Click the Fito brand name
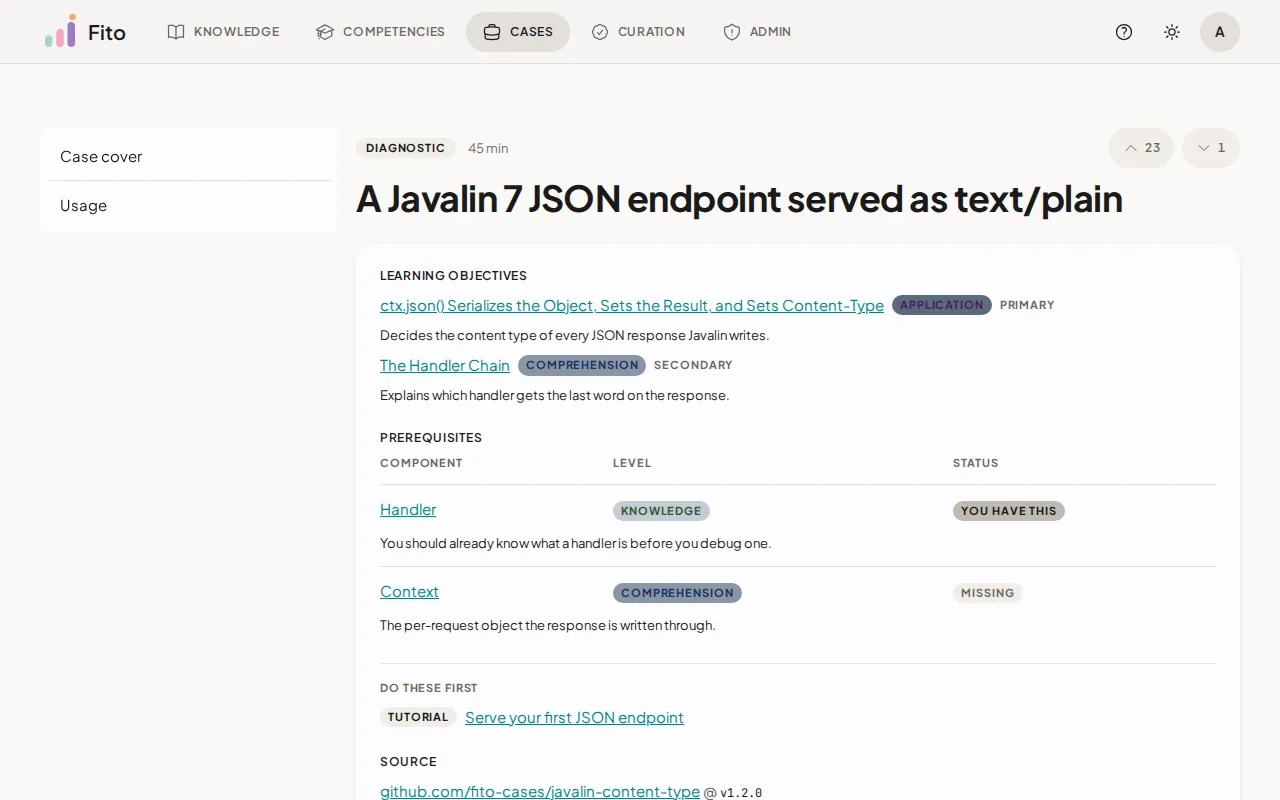 [x=107, y=32]
